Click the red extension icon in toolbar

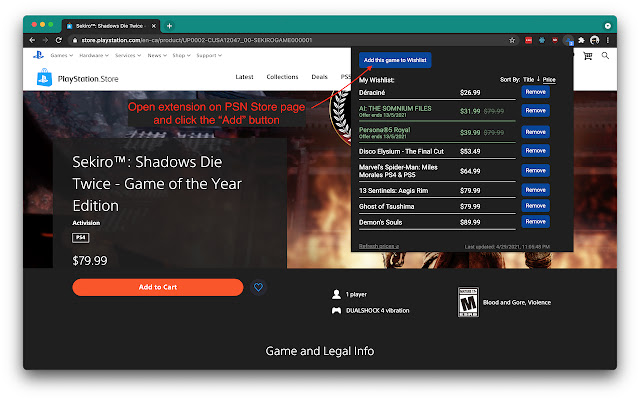coord(528,40)
